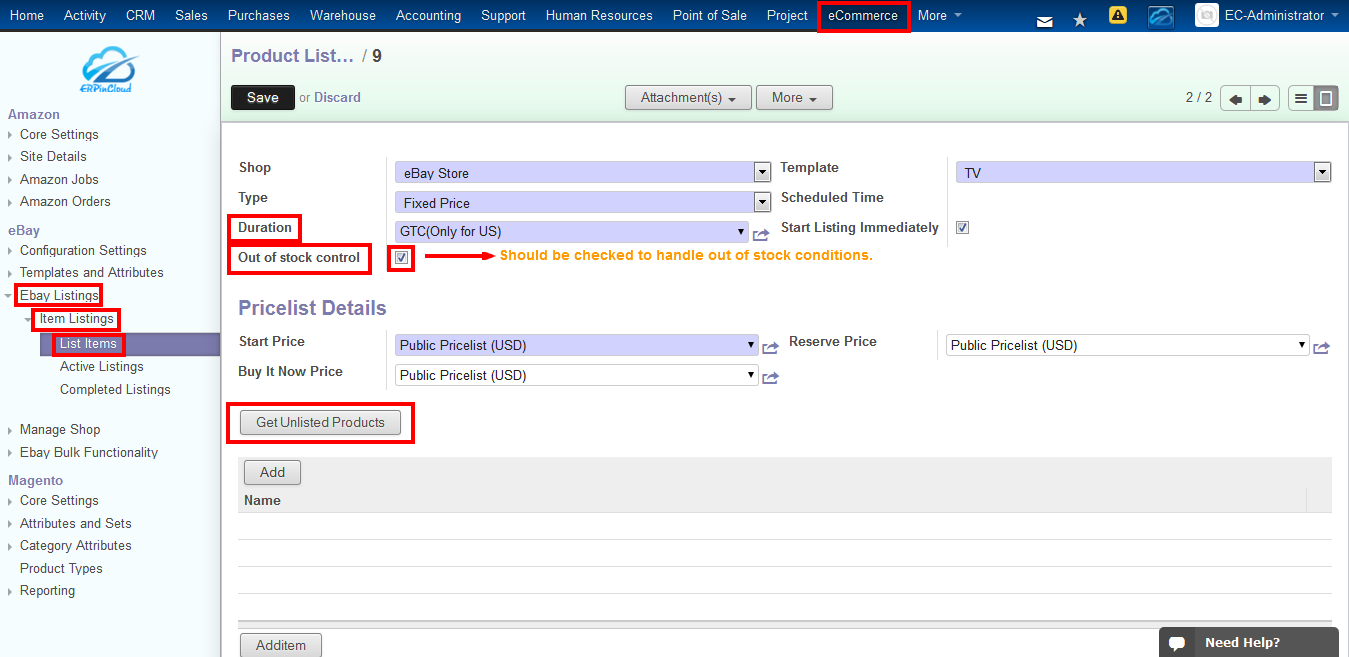Open the More menu in top navigation
The image size is (1349, 657).
click(940, 15)
